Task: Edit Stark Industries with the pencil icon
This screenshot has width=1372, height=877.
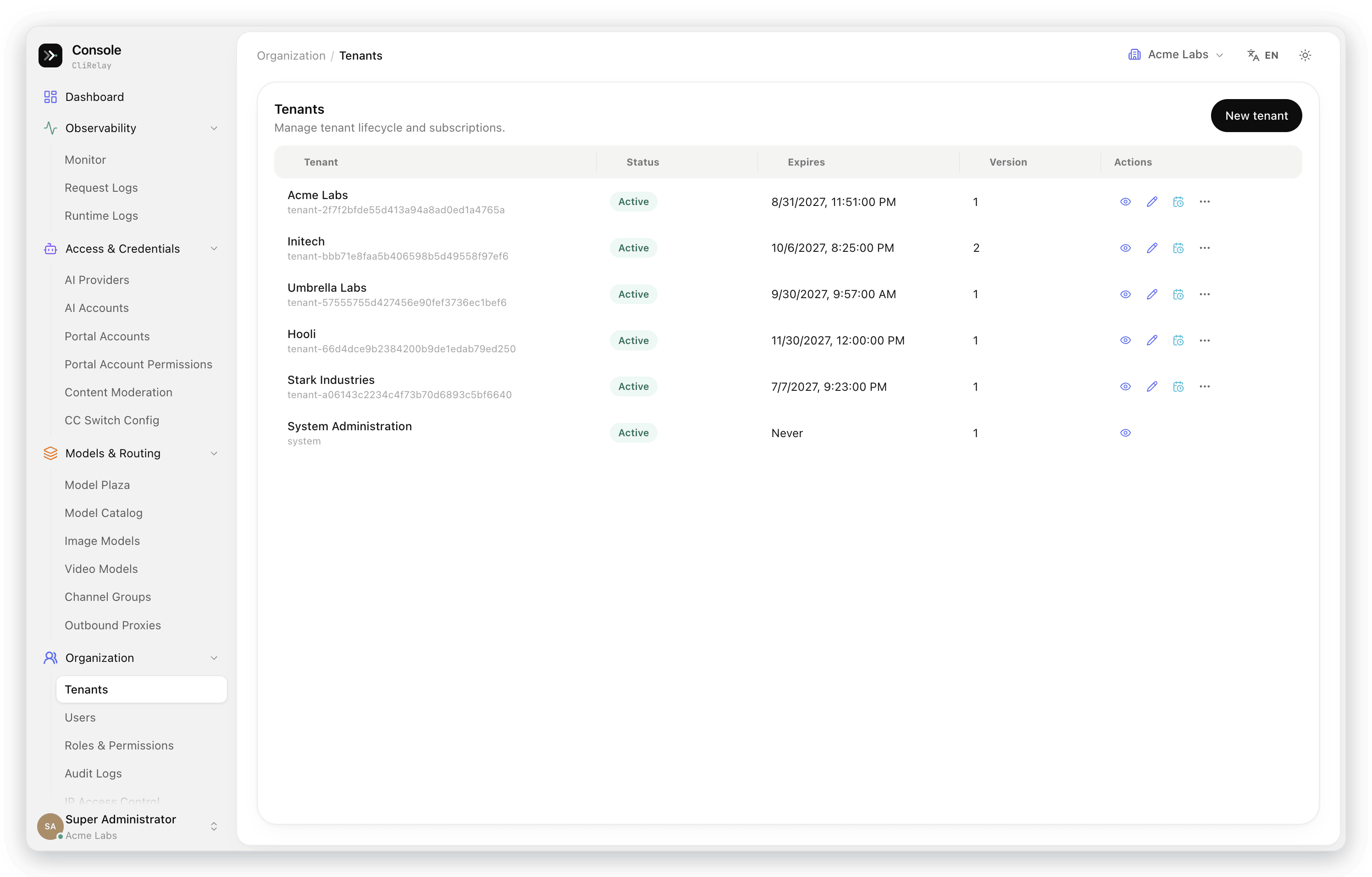Action: click(1151, 386)
